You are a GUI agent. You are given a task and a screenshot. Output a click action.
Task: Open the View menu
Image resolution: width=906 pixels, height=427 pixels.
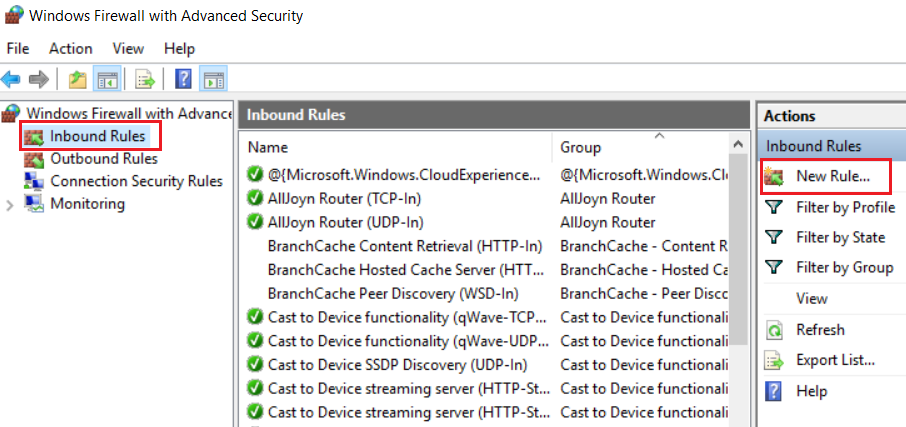point(128,49)
